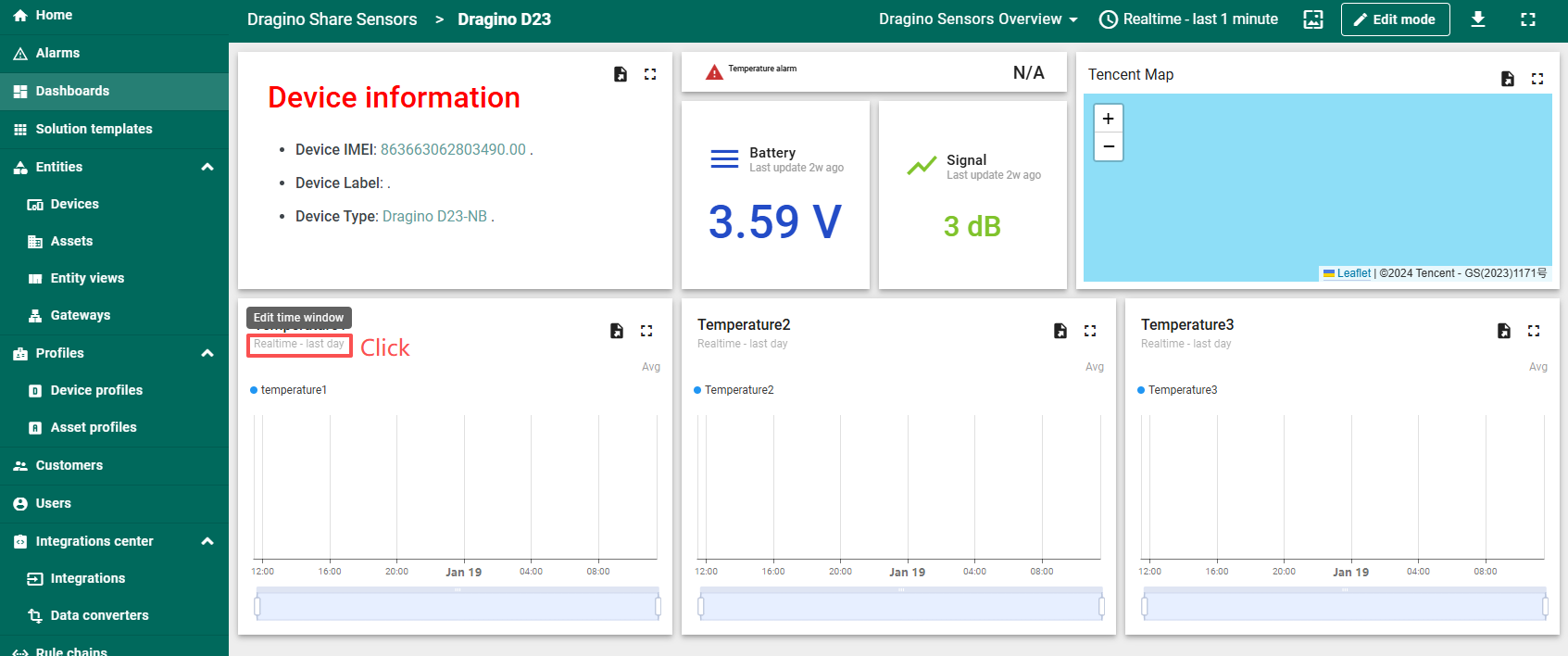Click the dashboard image export icon

pyautogui.click(x=1313, y=19)
